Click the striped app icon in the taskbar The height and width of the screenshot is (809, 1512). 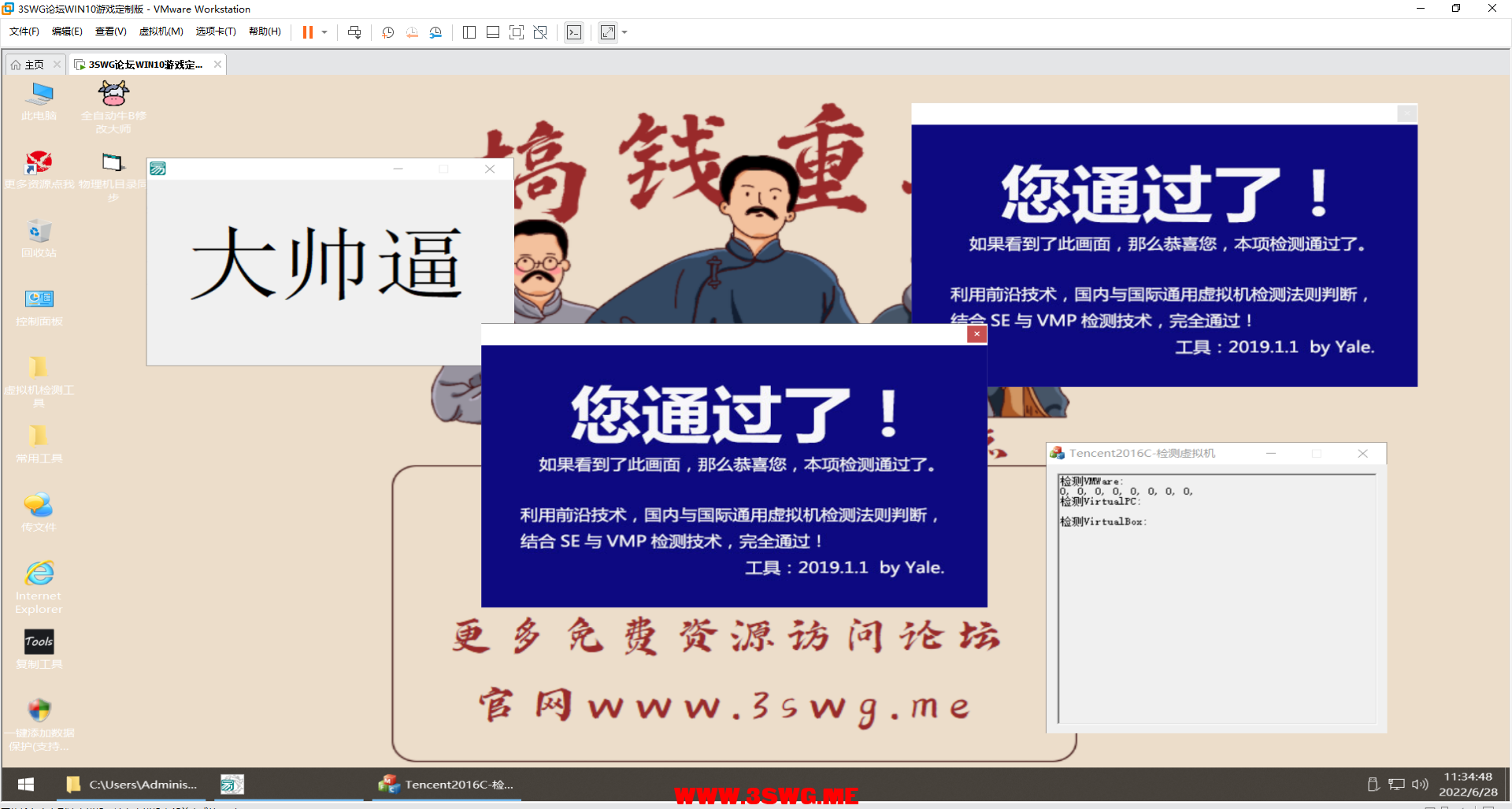point(232,785)
